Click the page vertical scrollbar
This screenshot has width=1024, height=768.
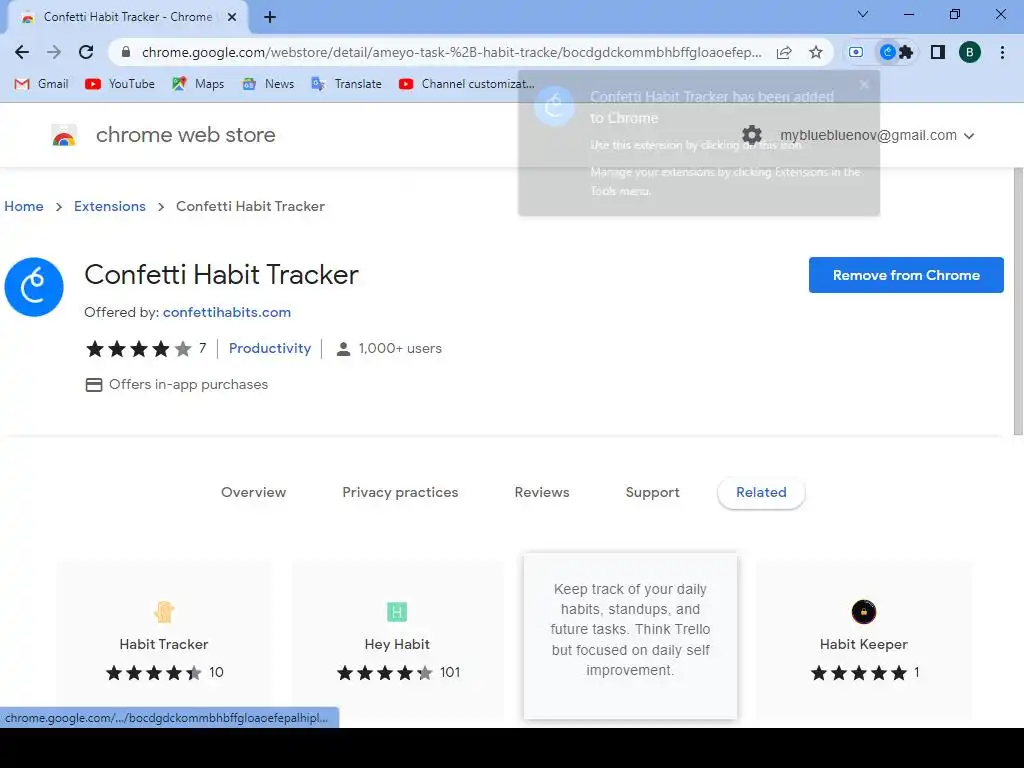tap(1017, 301)
